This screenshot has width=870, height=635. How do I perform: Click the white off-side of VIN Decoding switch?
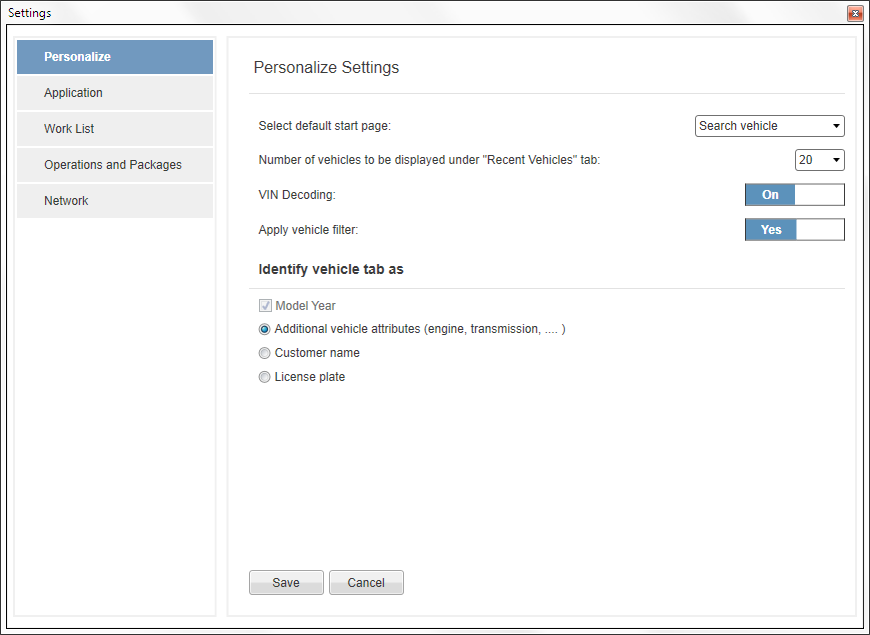pyautogui.click(x=820, y=195)
